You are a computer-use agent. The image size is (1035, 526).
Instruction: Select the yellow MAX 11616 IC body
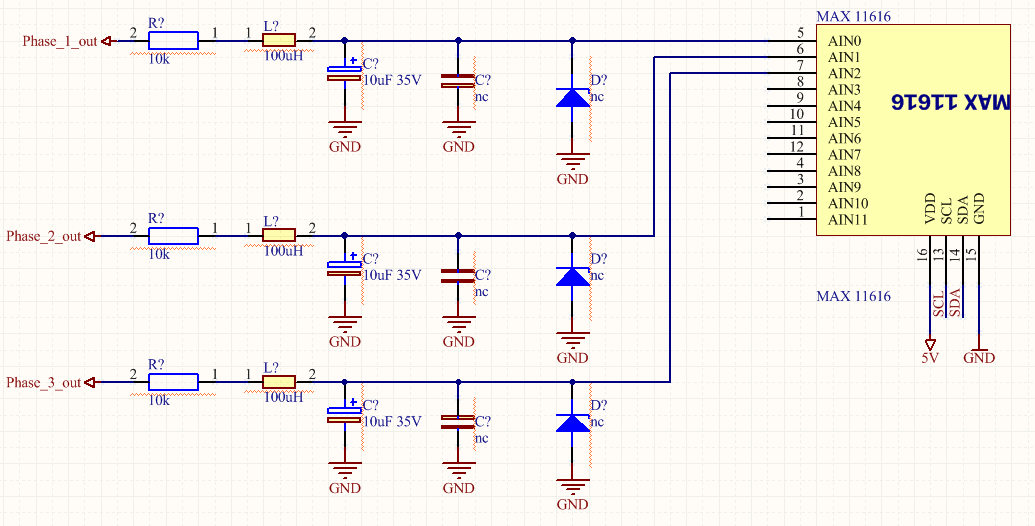coord(914,130)
